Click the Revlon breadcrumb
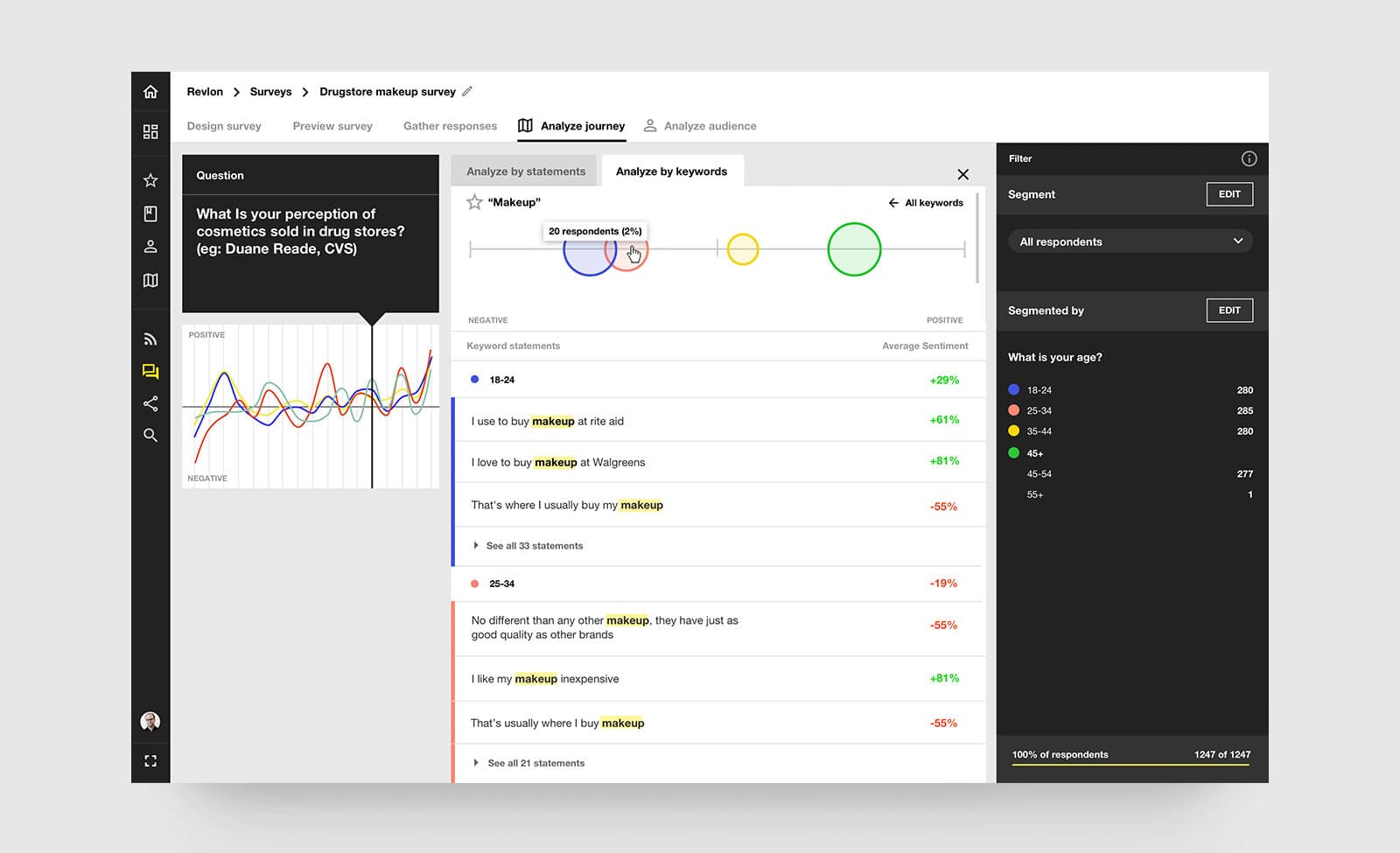 click(x=205, y=92)
